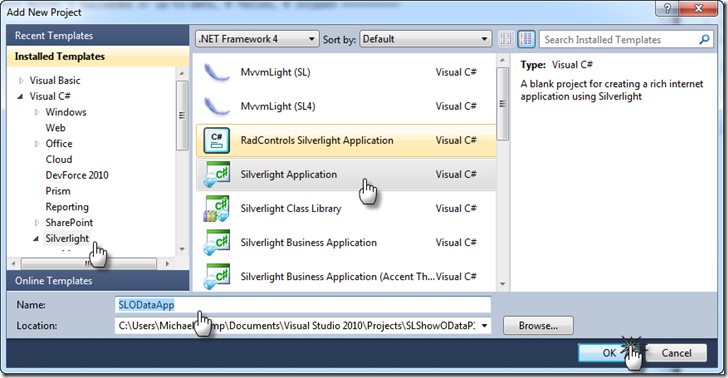
Task: Click the Cancel button
Action: [x=676, y=353]
